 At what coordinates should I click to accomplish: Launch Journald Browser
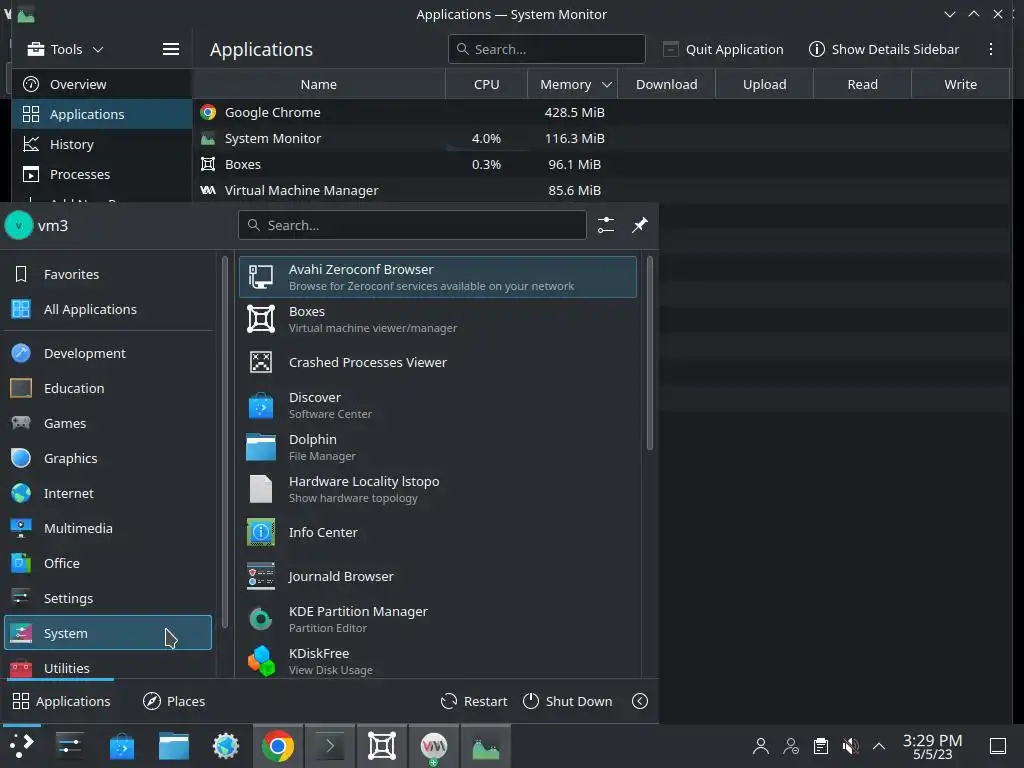pyautogui.click(x=438, y=576)
